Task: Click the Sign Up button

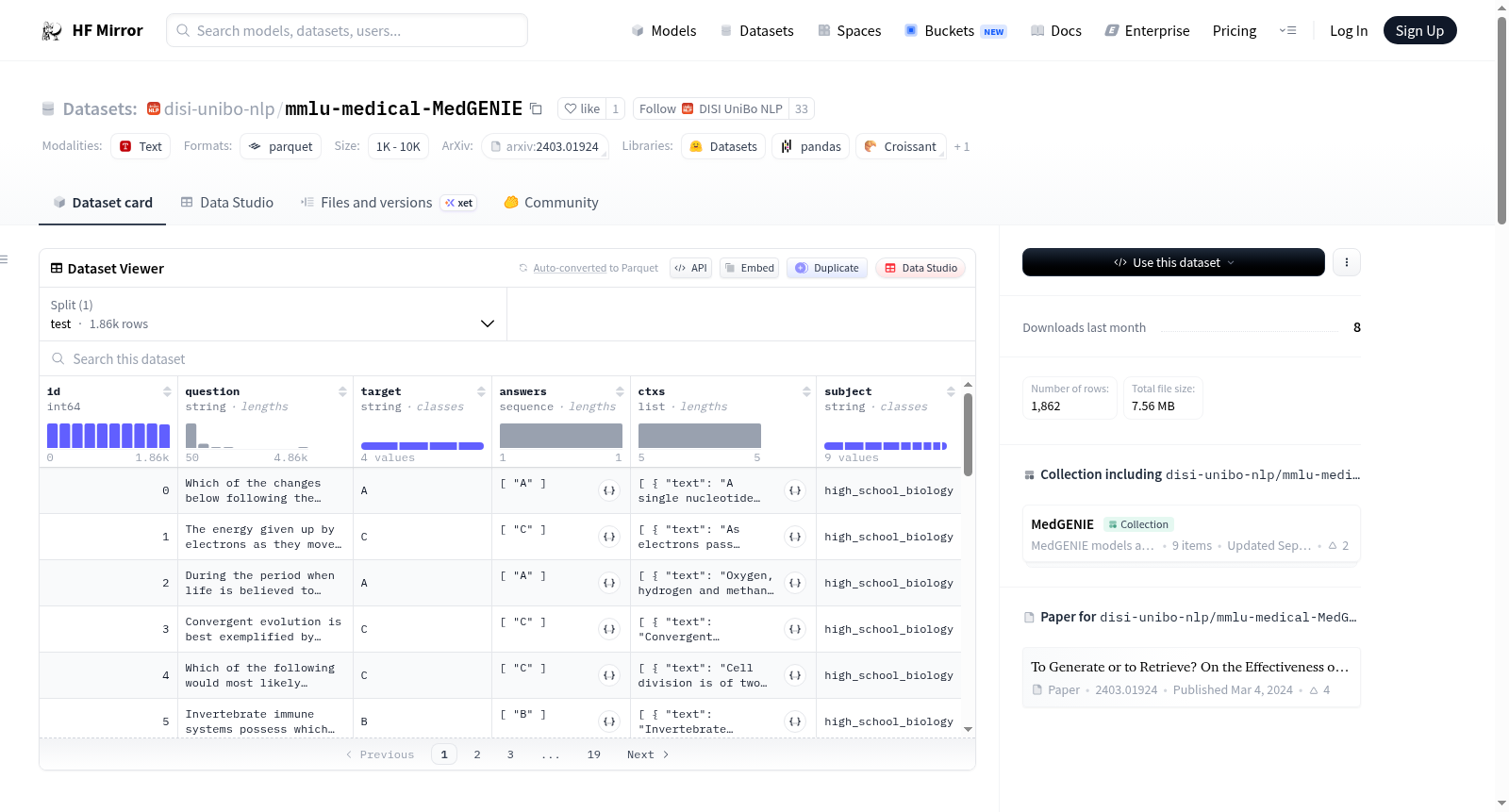Action: (x=1419, y=31)
